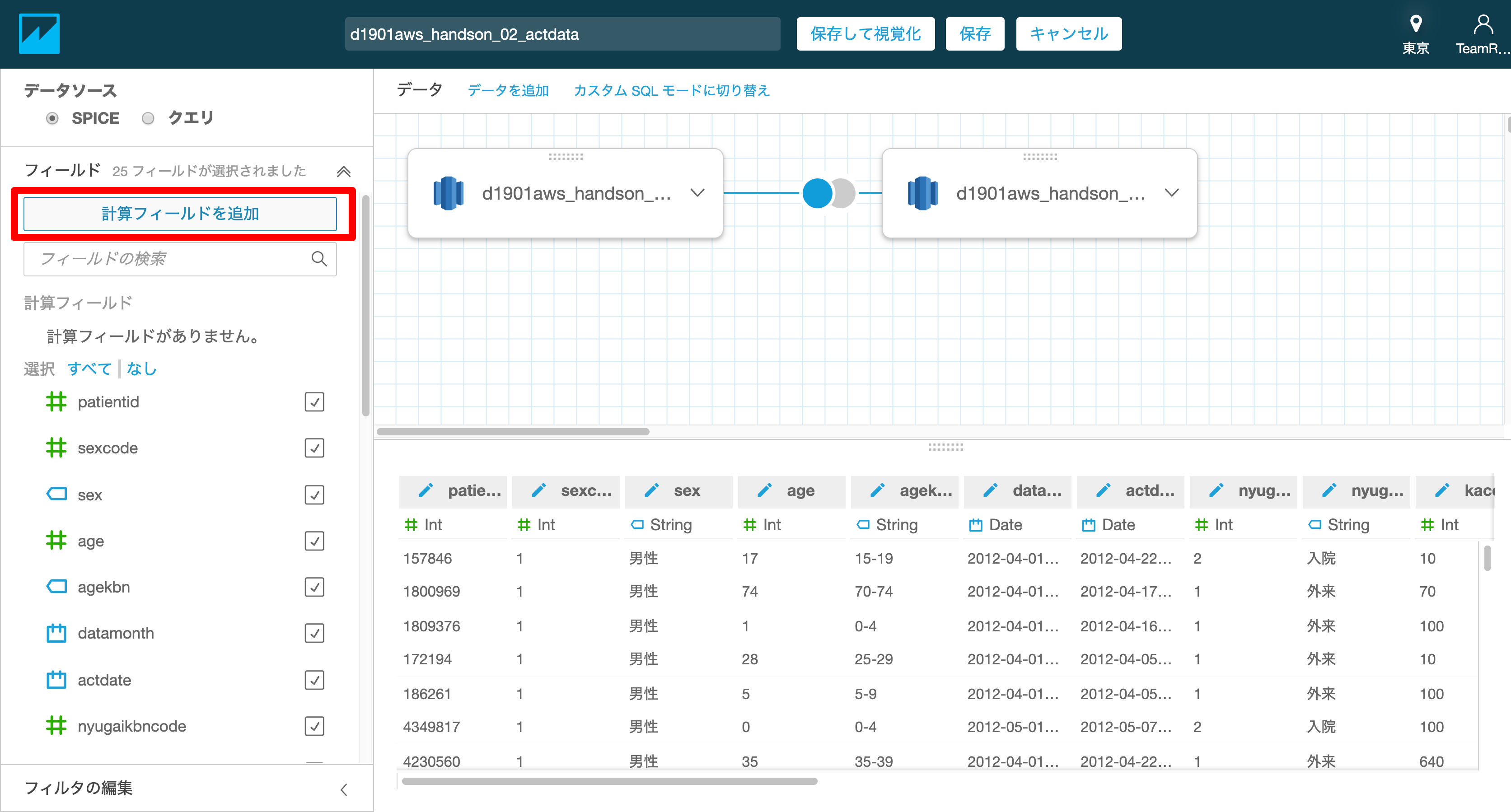The image size is (1511, 812).
Task: Change the data... column Date data type
Action: point(996,525)
